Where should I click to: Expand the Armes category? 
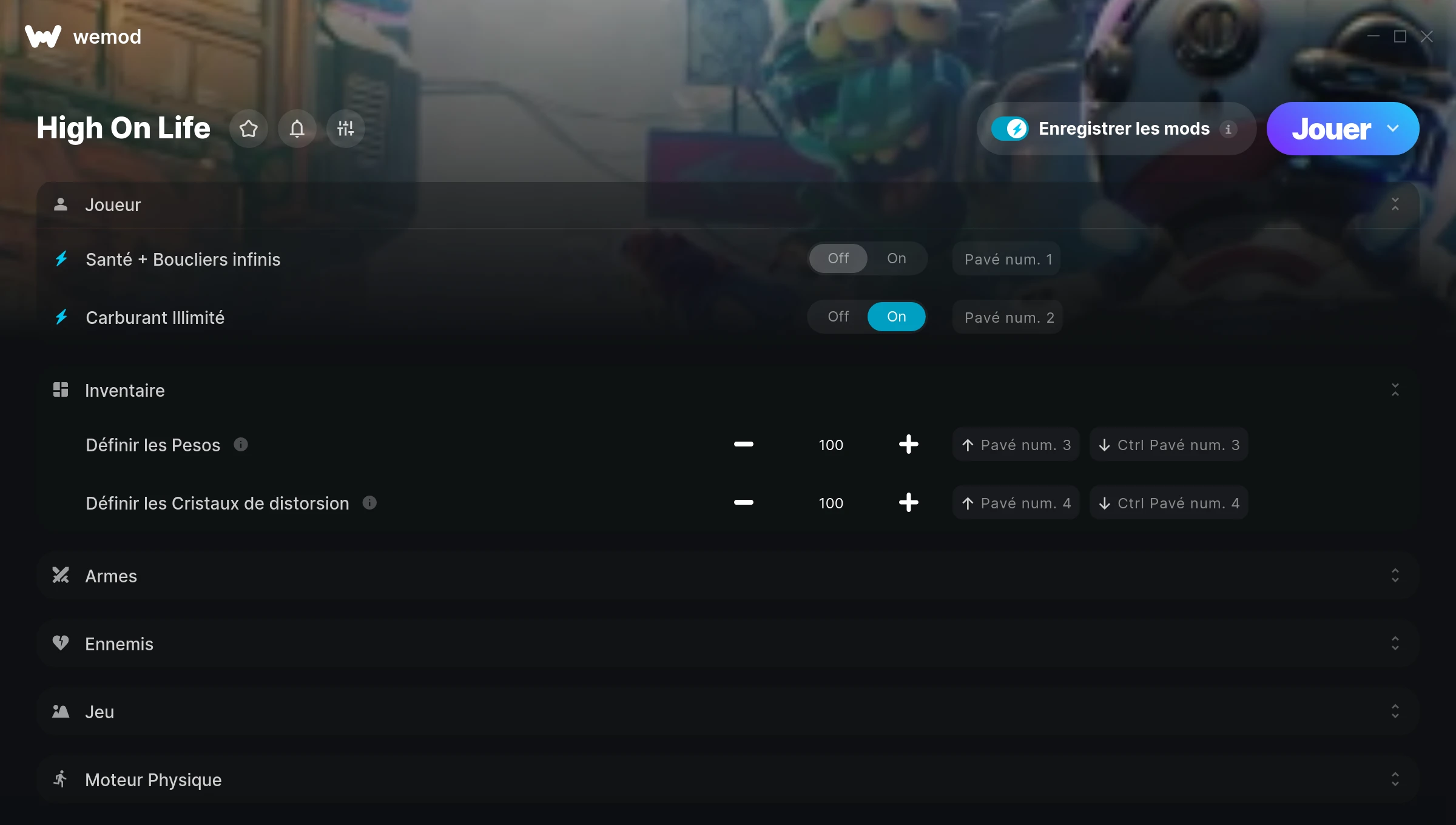tap(727, 576)
